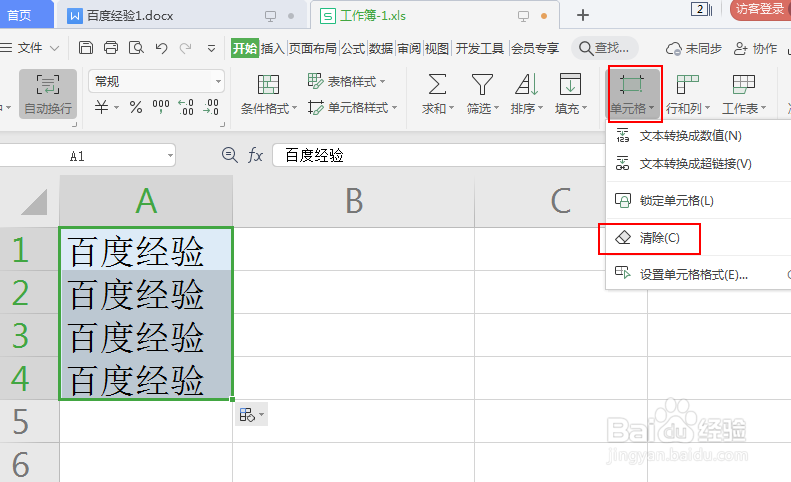Image resolution: width=791 pixels, height=482 pixels.
Task: Open the 开发工具 tab
Action: tap(480, 48)
